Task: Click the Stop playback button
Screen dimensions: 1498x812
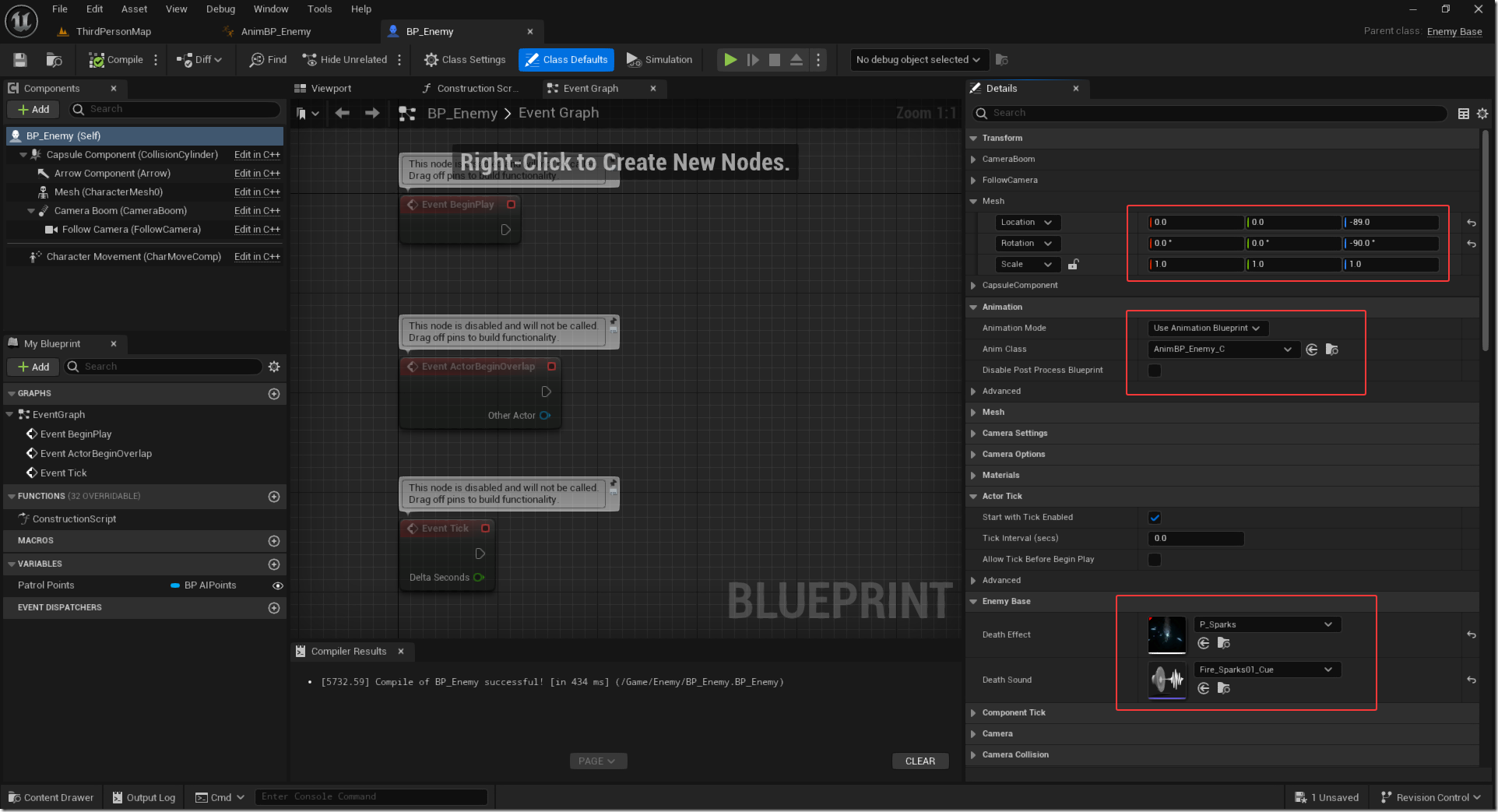Action: (x=775, y=60)
